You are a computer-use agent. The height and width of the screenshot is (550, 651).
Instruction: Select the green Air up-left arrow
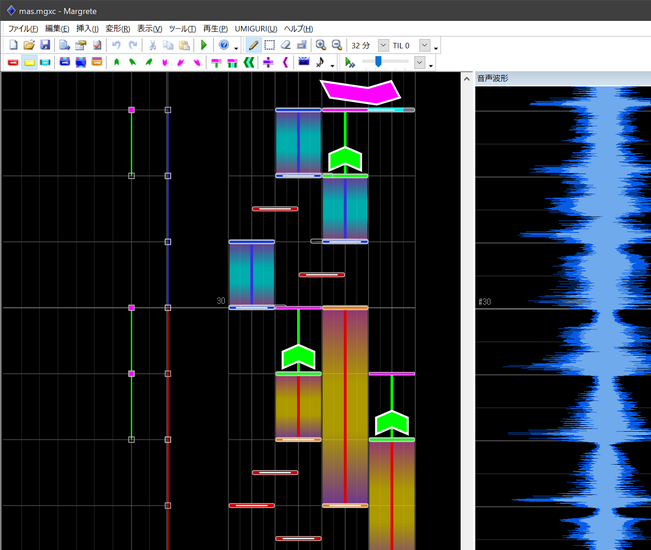(x=132, y=62)
